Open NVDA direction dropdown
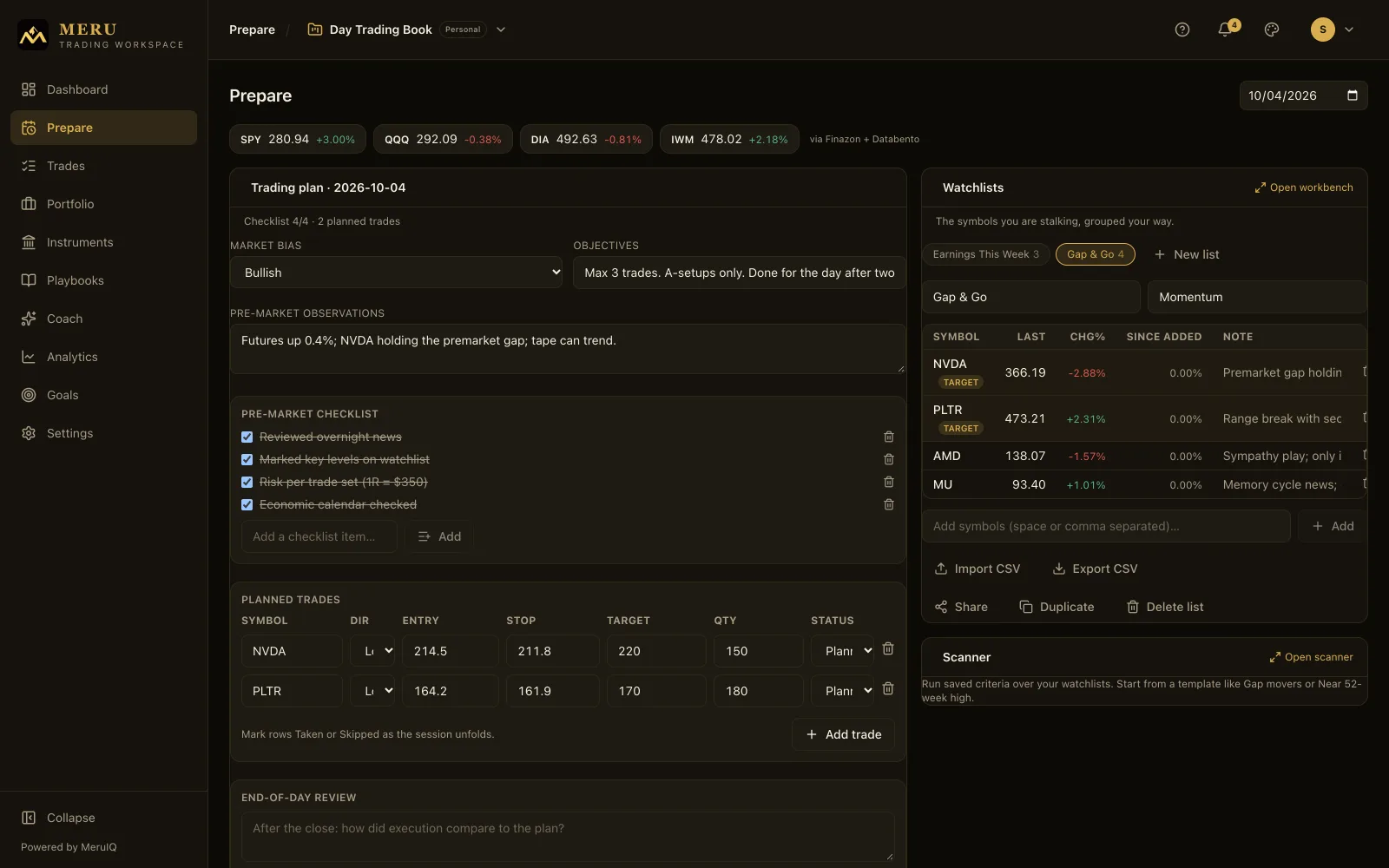 point(372,651)
